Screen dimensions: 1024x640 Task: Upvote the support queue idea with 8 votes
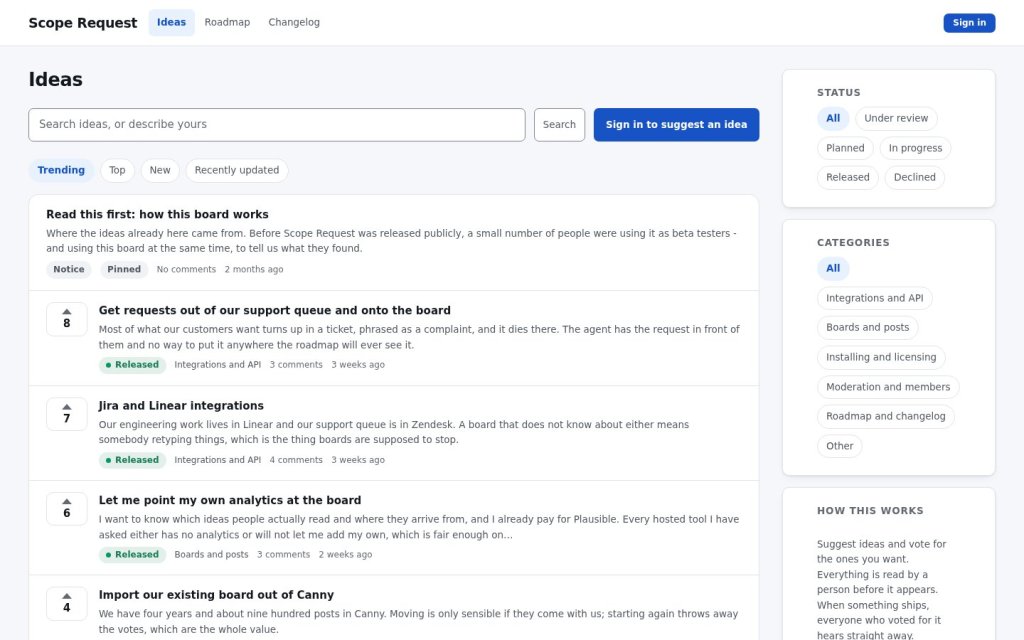[x=67, y=319]
